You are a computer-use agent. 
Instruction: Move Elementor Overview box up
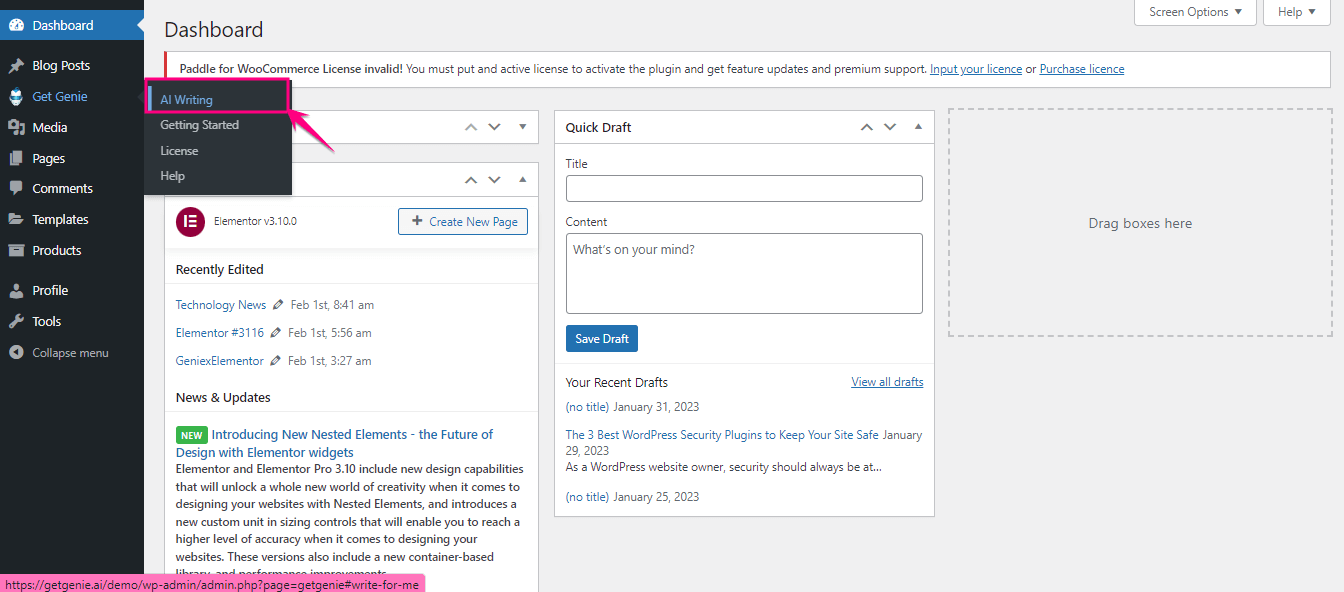tap(471, 180)
